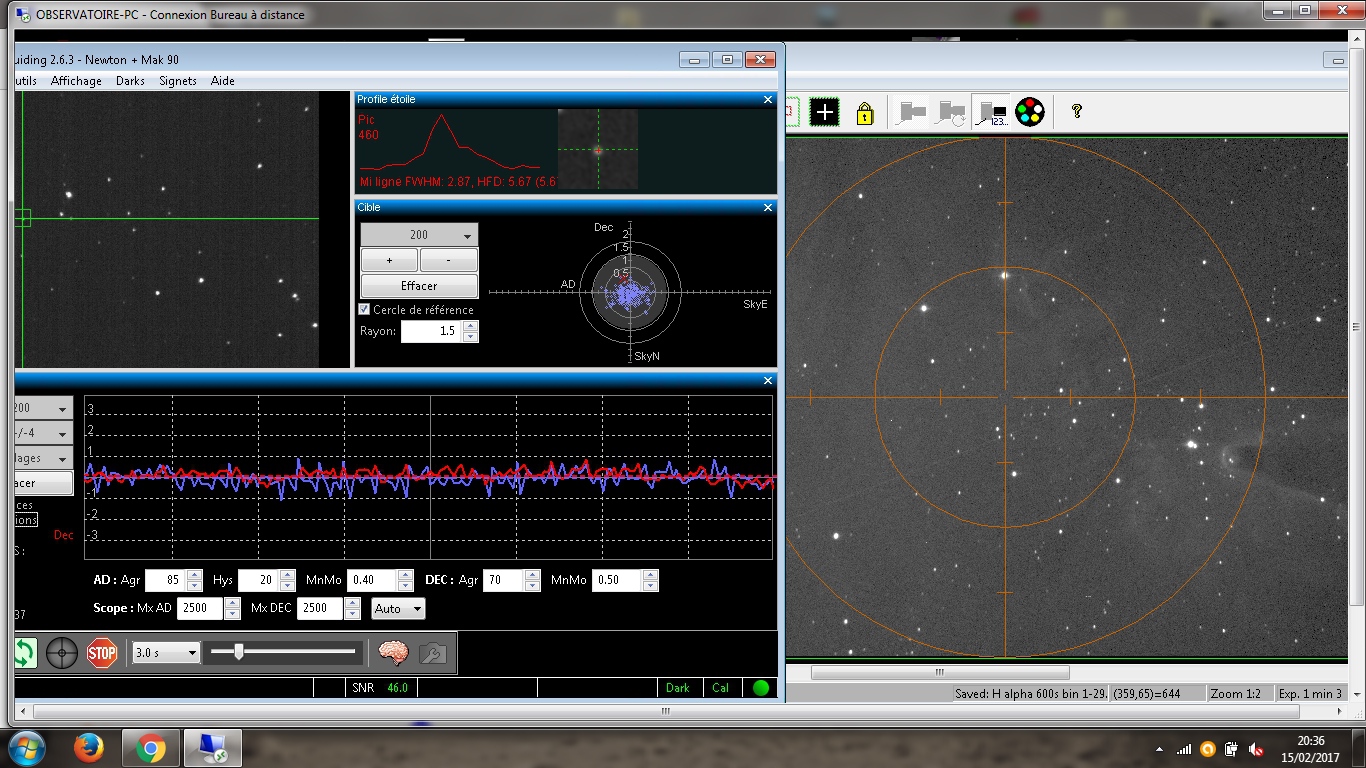Open the color filter wheel icon

(x=1029, y=112)
